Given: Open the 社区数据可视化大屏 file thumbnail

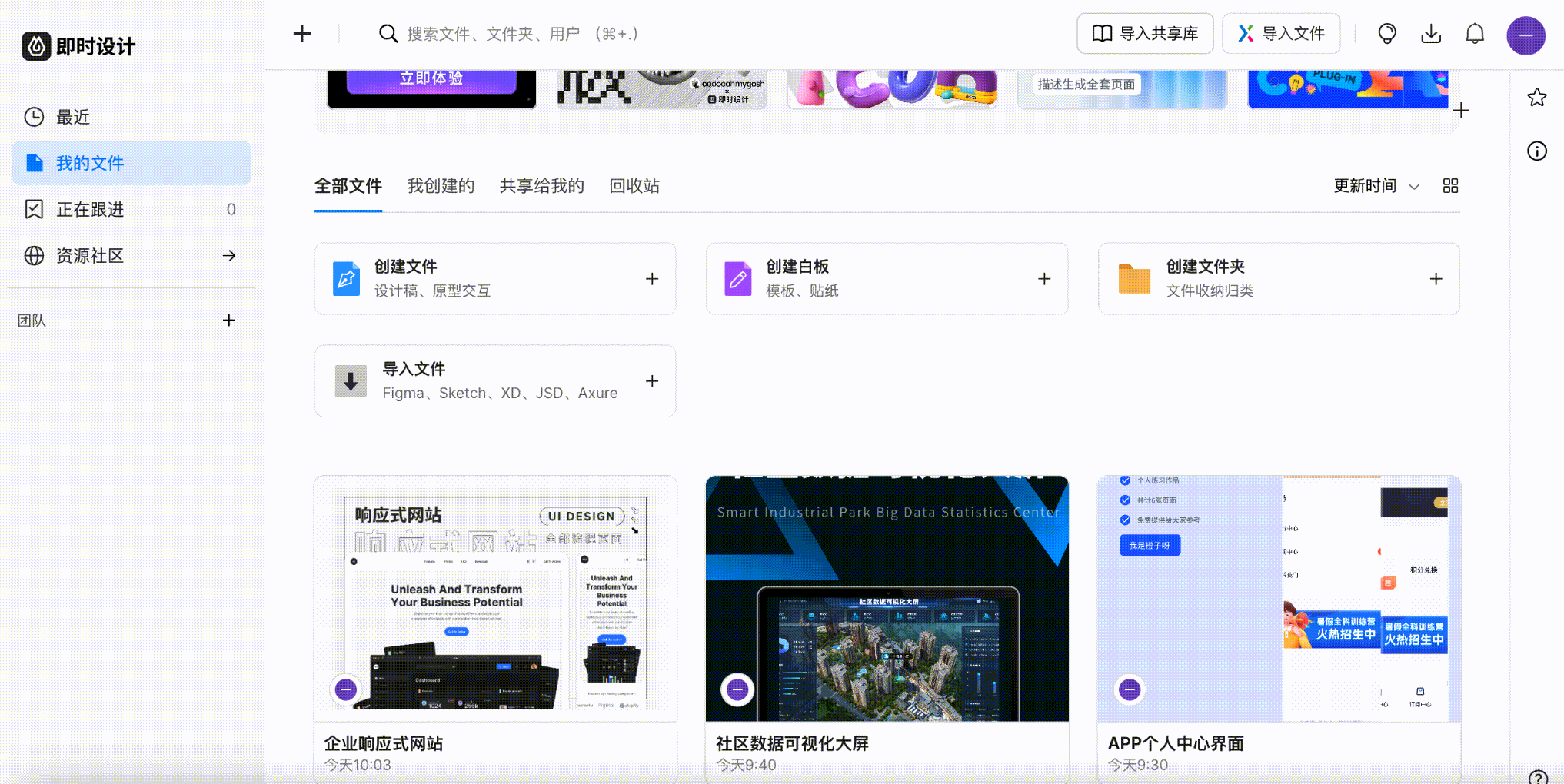Looking at the screenshot, I should 887,598.
